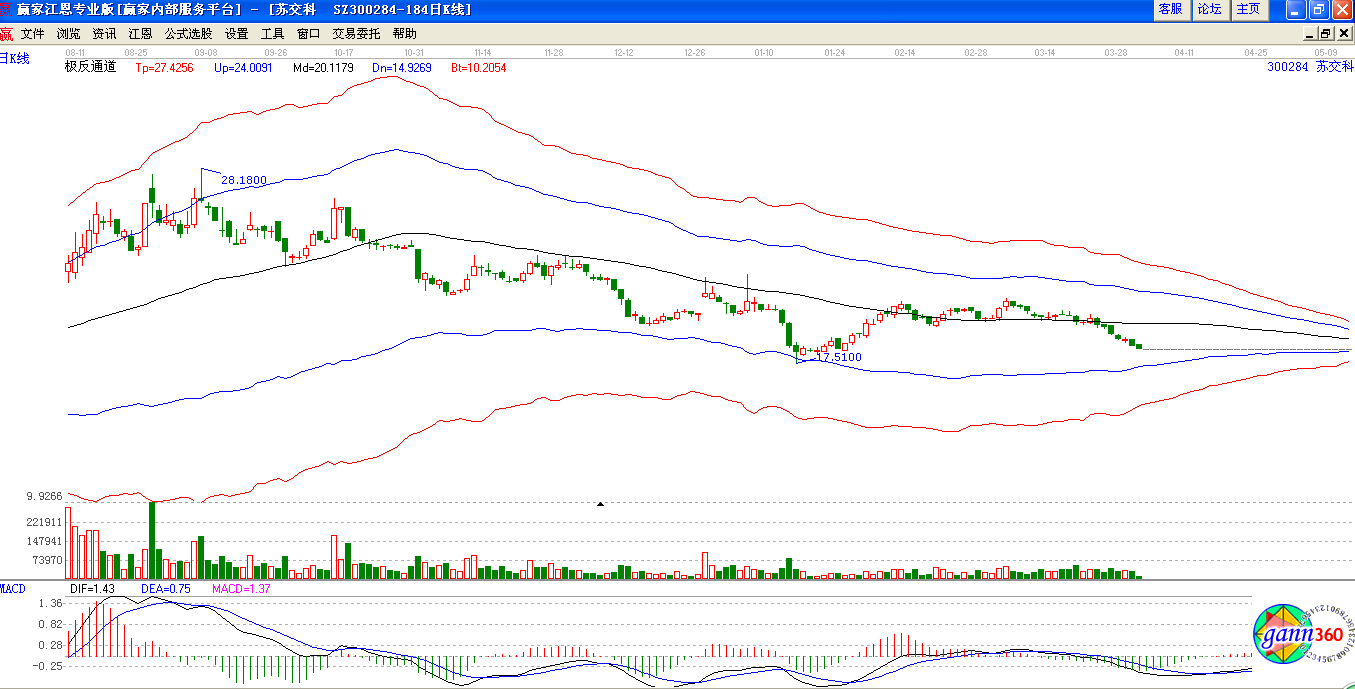This screenshot has height=689, width=1355.
Task: Click the -0.25 MACD axis value
Action: pyautogui.click(x=48, y=665)
